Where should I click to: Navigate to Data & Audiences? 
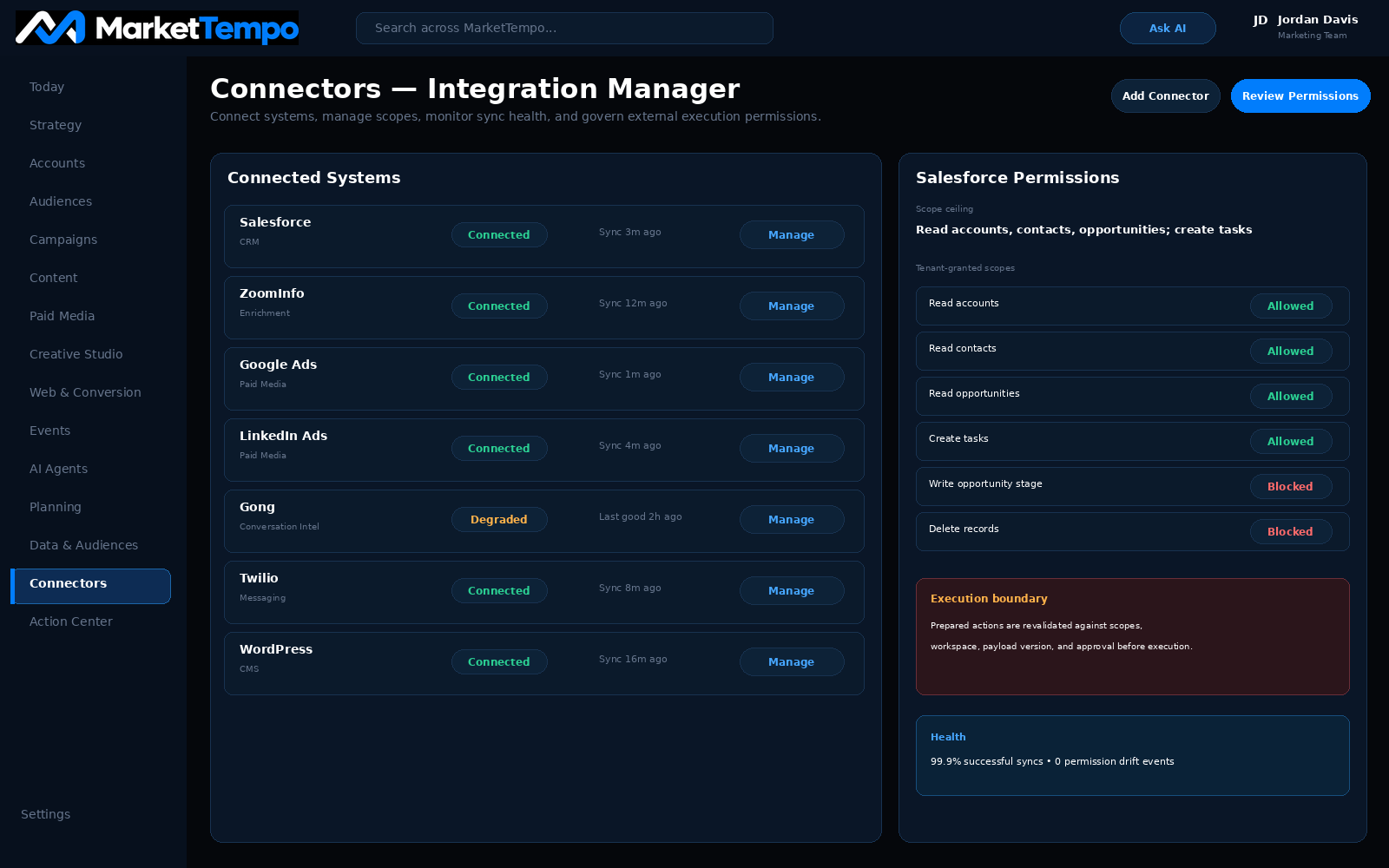pos(84,545)
